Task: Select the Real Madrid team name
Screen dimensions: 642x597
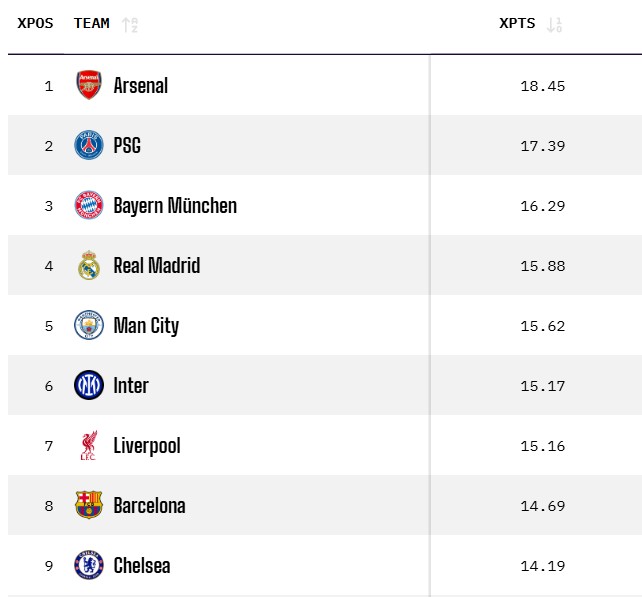Action: tap(157, 266)
